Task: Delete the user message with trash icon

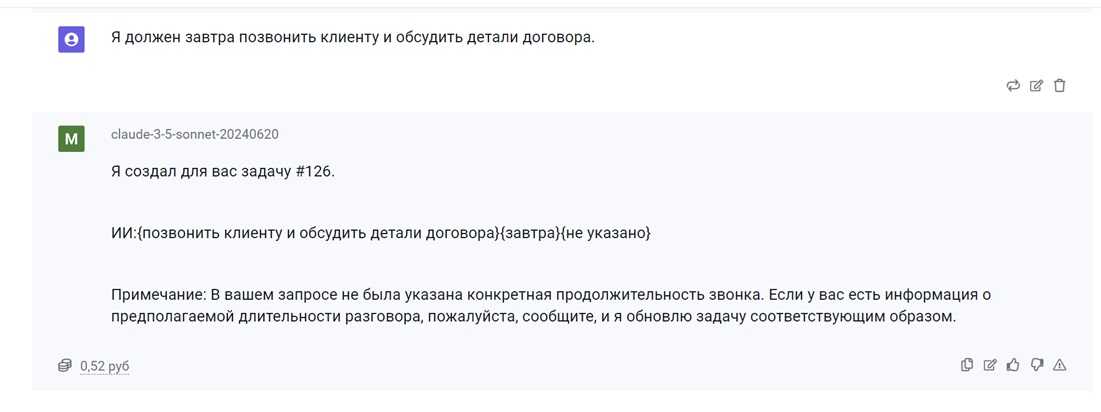Action: click(x=1060, y=86)
